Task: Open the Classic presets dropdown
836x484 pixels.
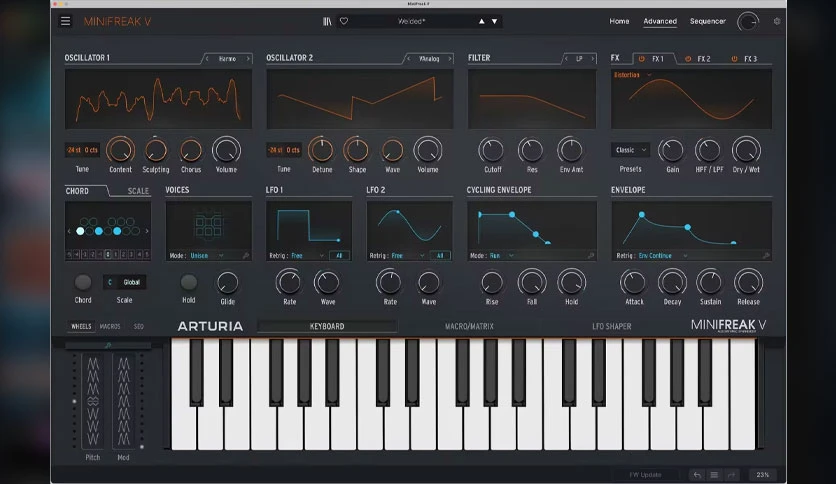Action: [x=630, y=150]
